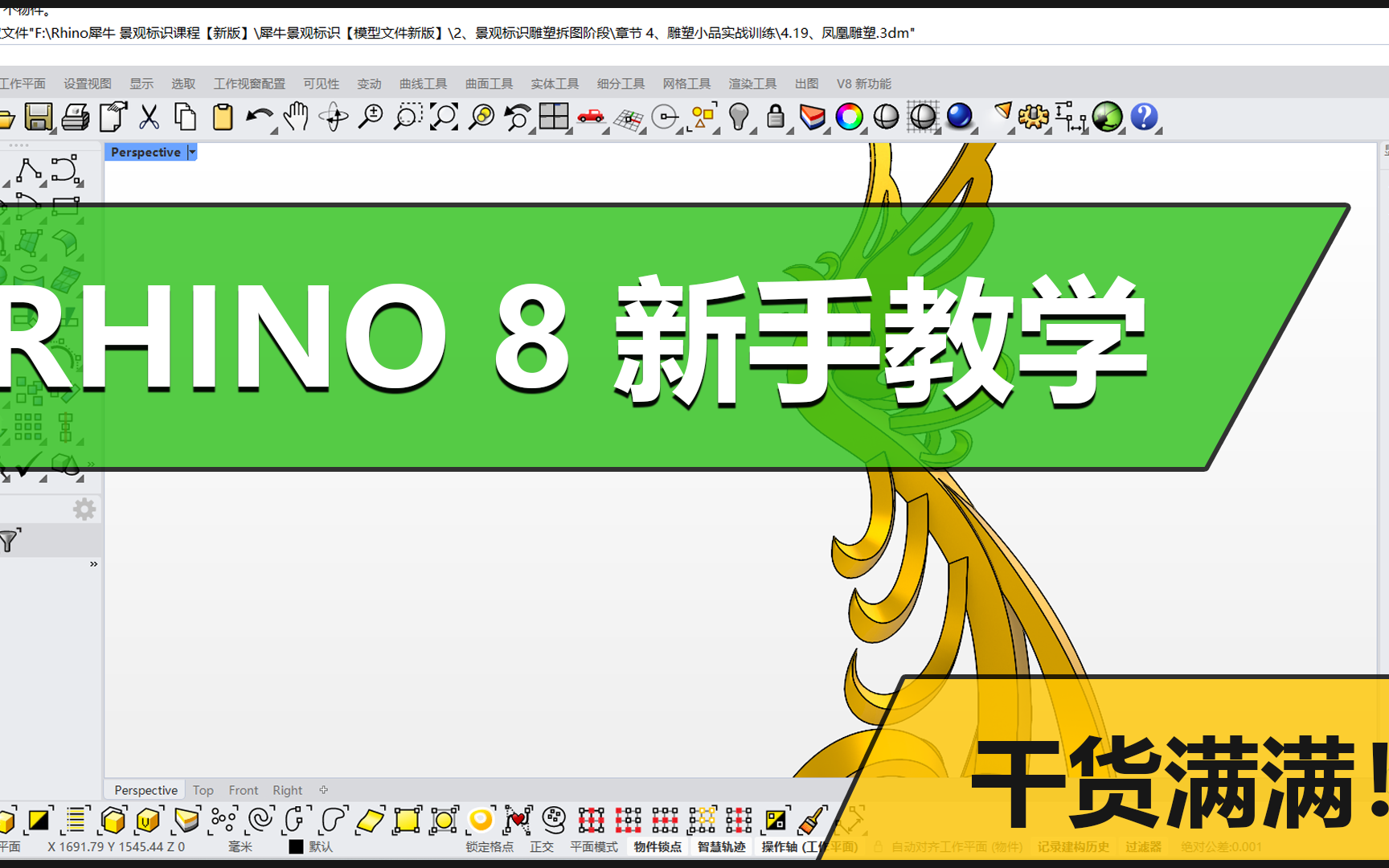This screenshot has height=868, width=1389.
Task: Toggle 平面模式 planar mode
Action: 594,846
